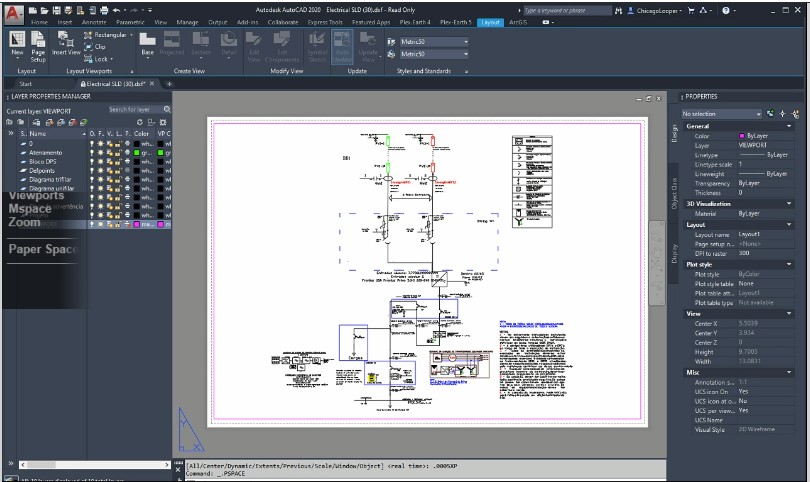Click the Plot printer quick access icon

tap(104, 10)
